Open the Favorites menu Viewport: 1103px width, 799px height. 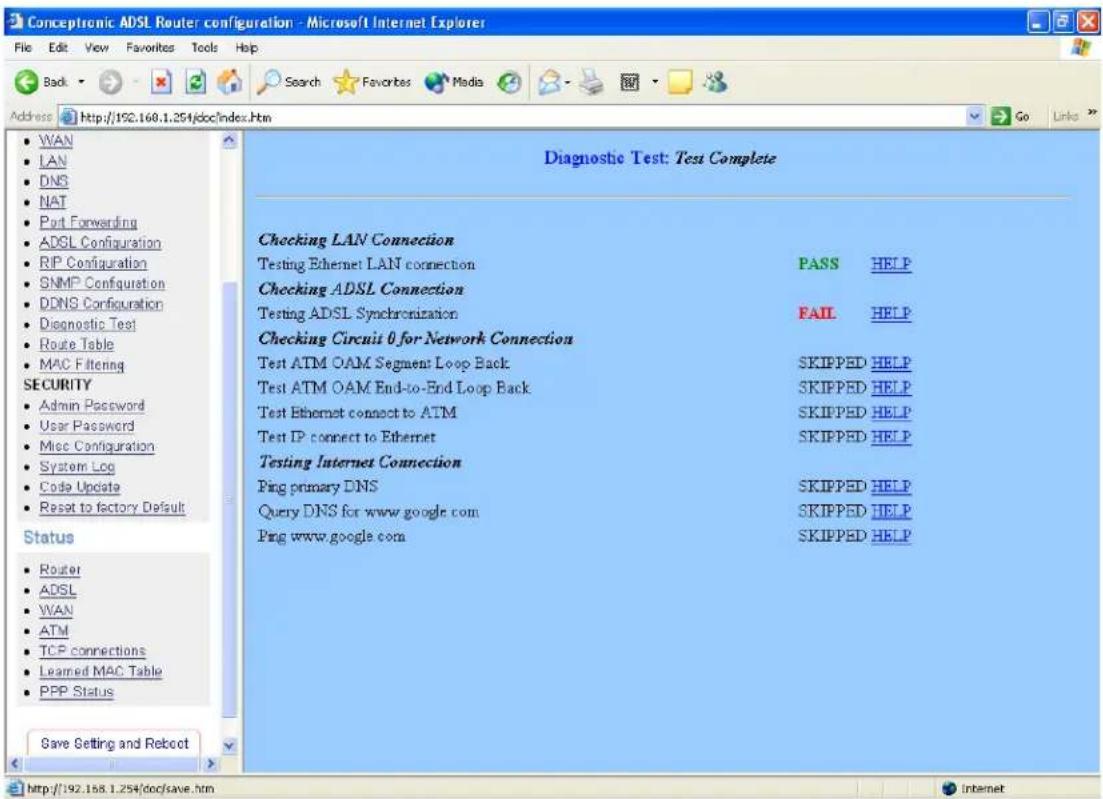pos(150,48)
